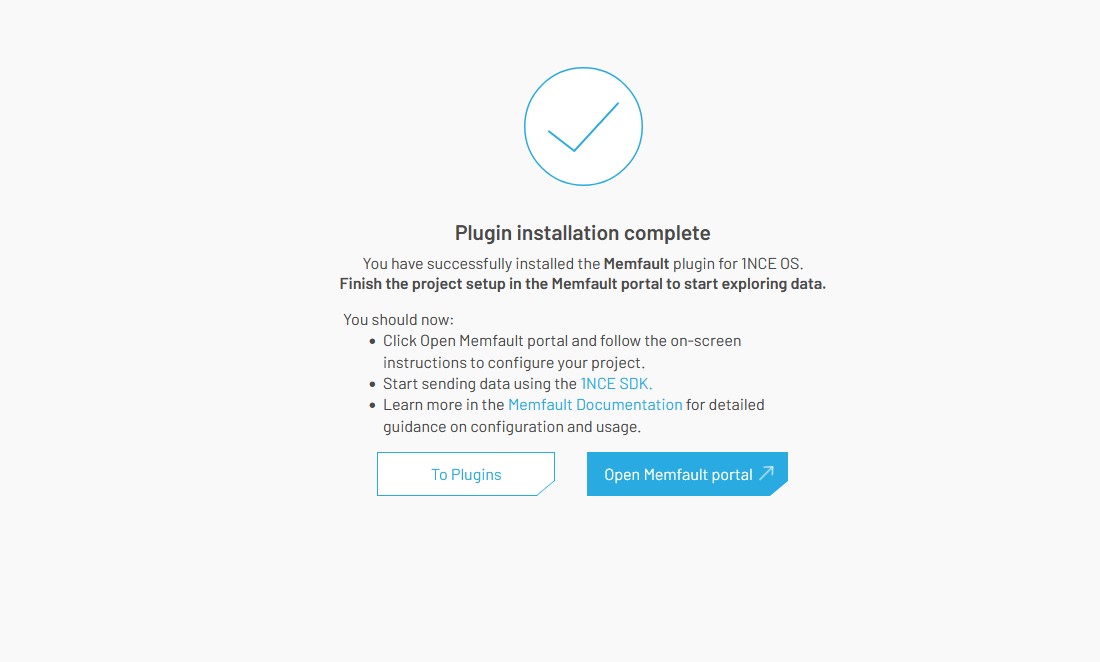Follow the 1NCE SDK link
Viewport: 1100px width, 662px height.
tap(616, 383)
